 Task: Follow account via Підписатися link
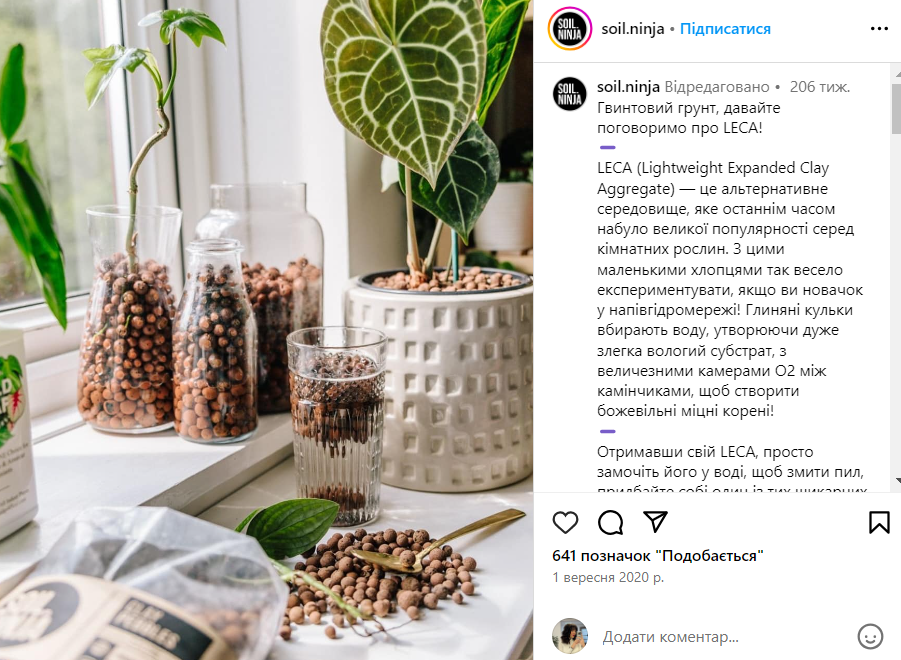[725, 29]
